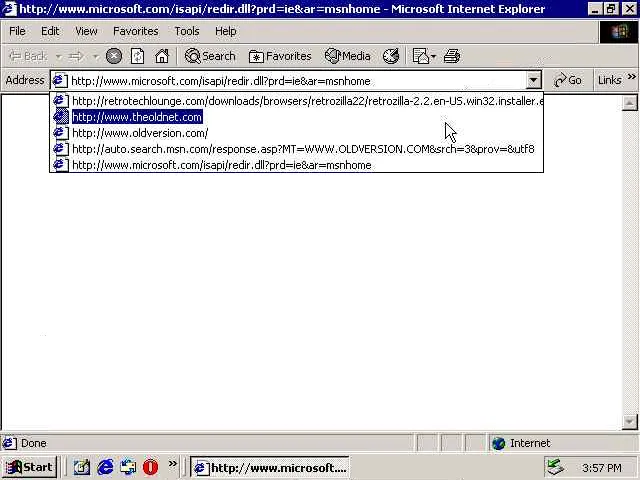Collapse the Address bar dropdown arrow

533,80
